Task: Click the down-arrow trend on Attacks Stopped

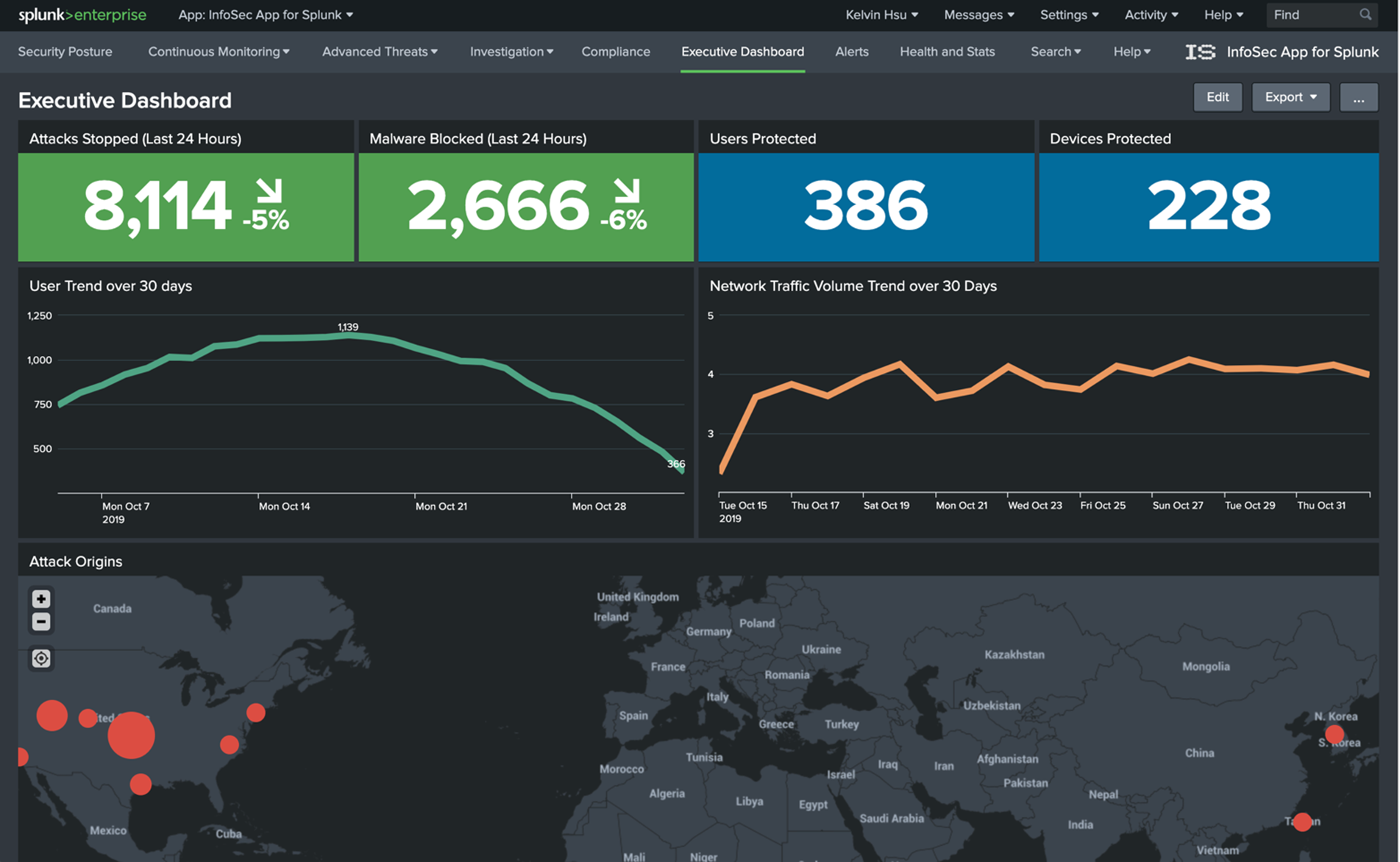Action: pos(269,190)
